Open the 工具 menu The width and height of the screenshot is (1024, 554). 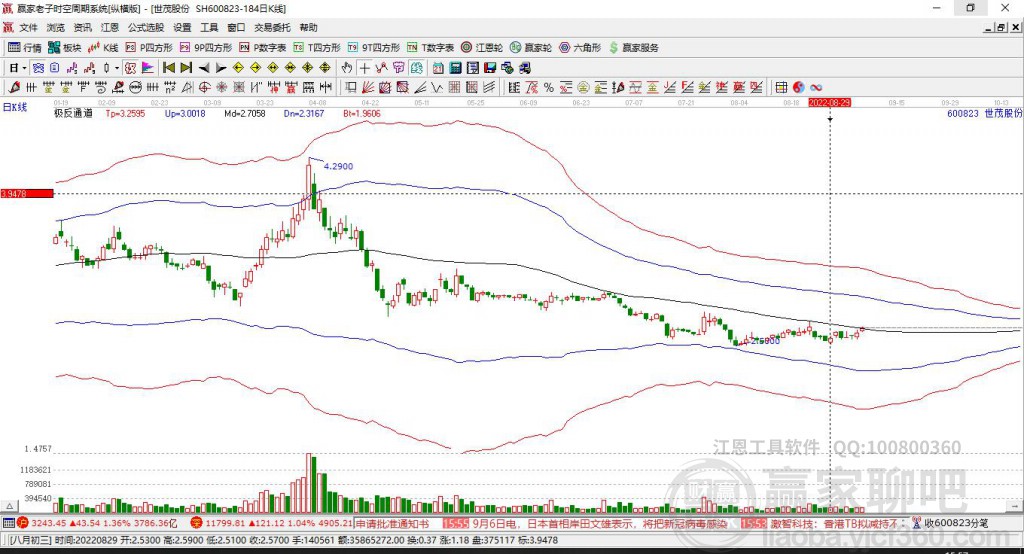click(209, 27)
